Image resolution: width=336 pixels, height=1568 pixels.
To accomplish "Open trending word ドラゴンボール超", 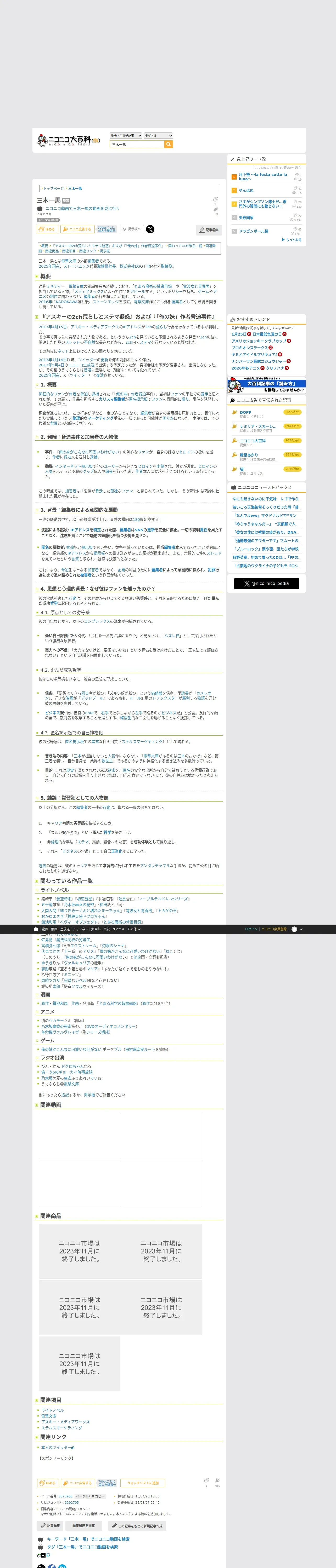I will 254,231.
